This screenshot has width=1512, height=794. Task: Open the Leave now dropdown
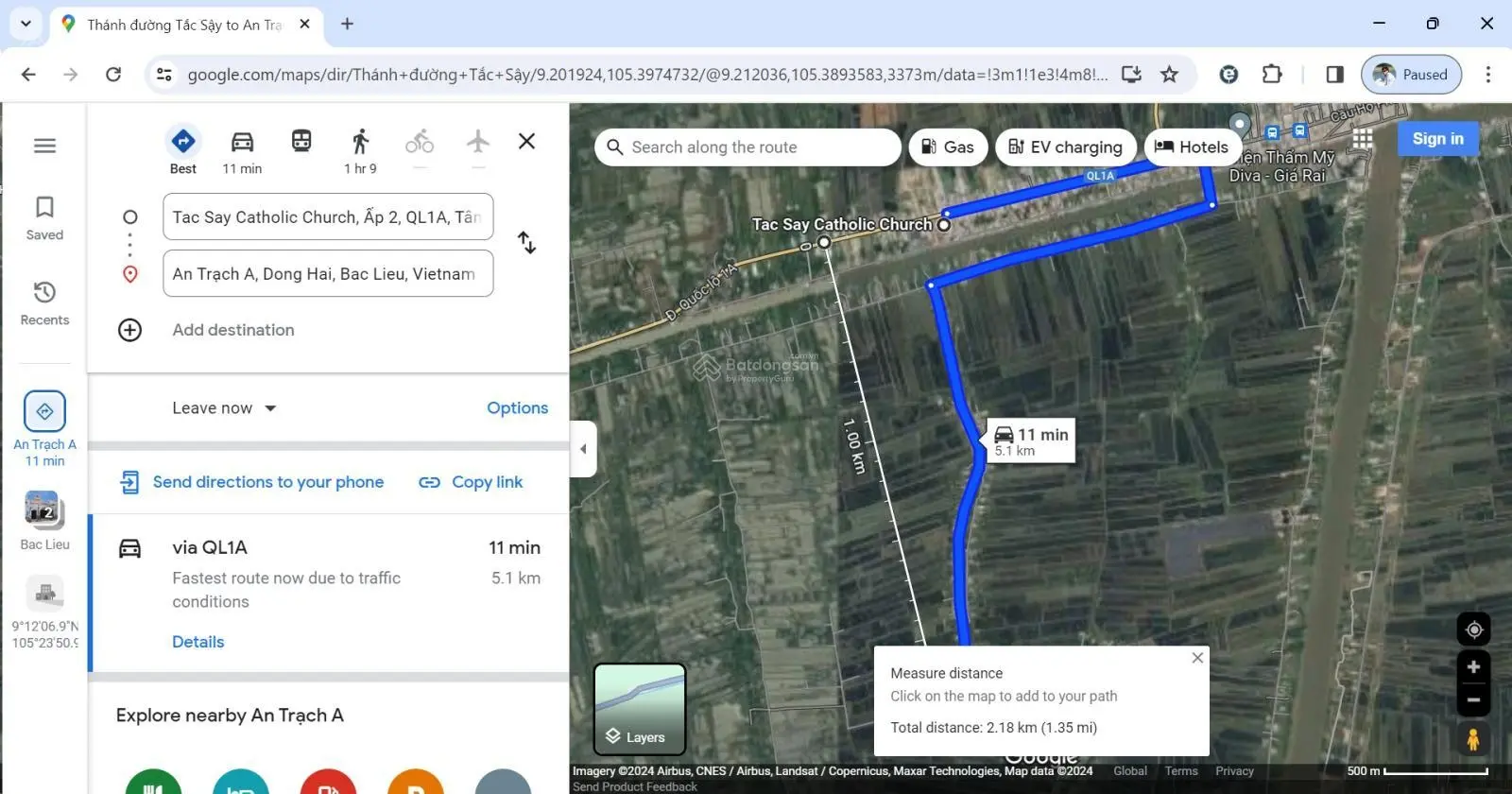(224, 408)
